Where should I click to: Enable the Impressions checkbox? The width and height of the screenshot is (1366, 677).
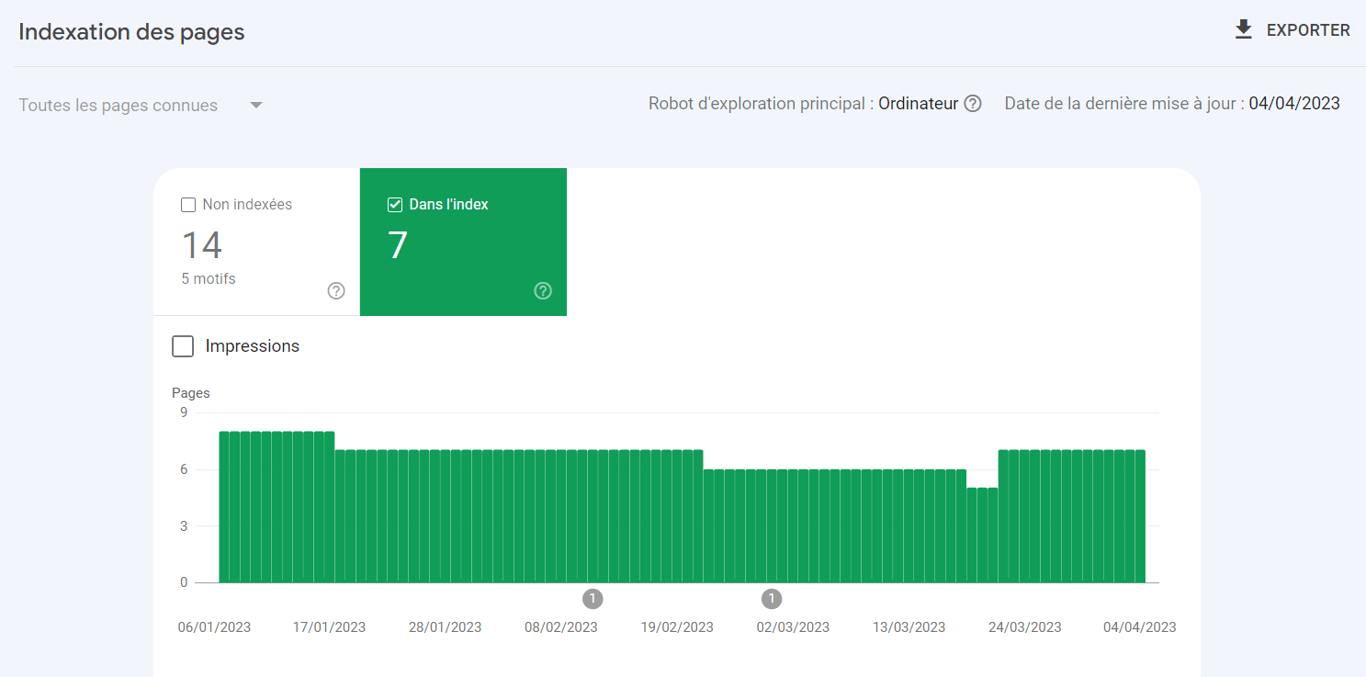click(183, 346)
